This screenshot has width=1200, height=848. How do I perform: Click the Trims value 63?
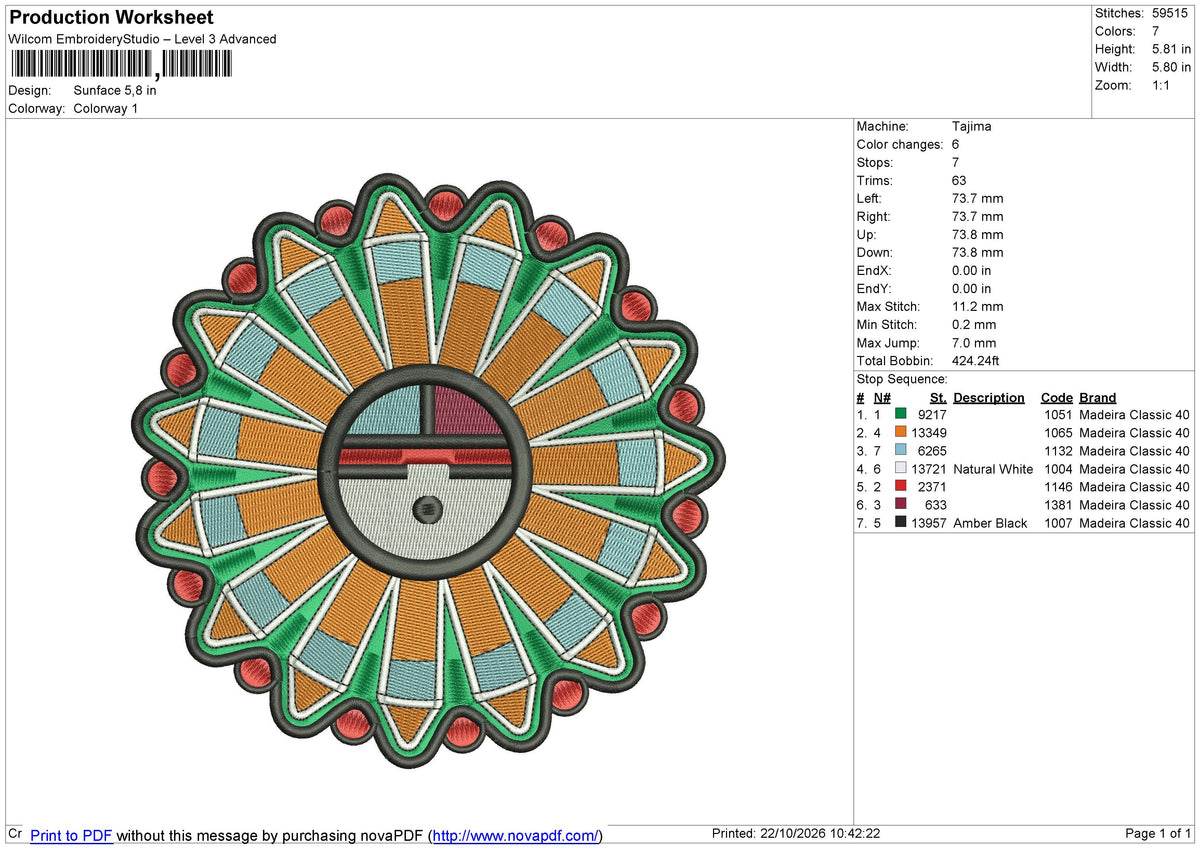pyautogui.click(x=960, y=181)
